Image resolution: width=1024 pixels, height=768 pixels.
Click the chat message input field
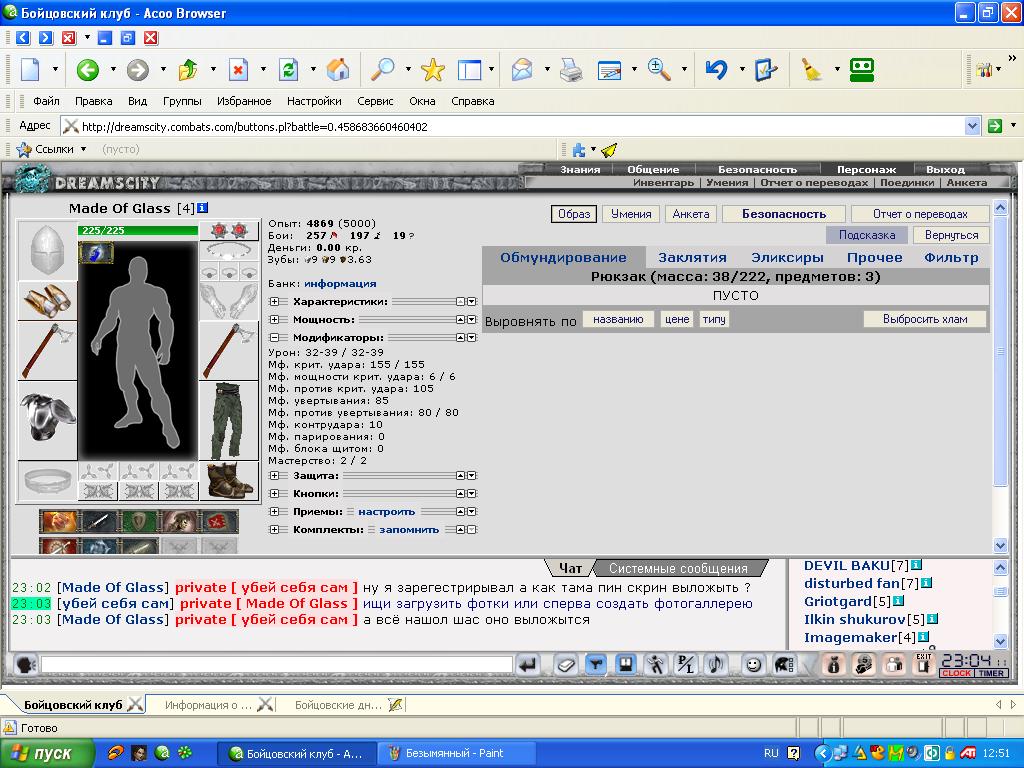click(x=276, y=665)
